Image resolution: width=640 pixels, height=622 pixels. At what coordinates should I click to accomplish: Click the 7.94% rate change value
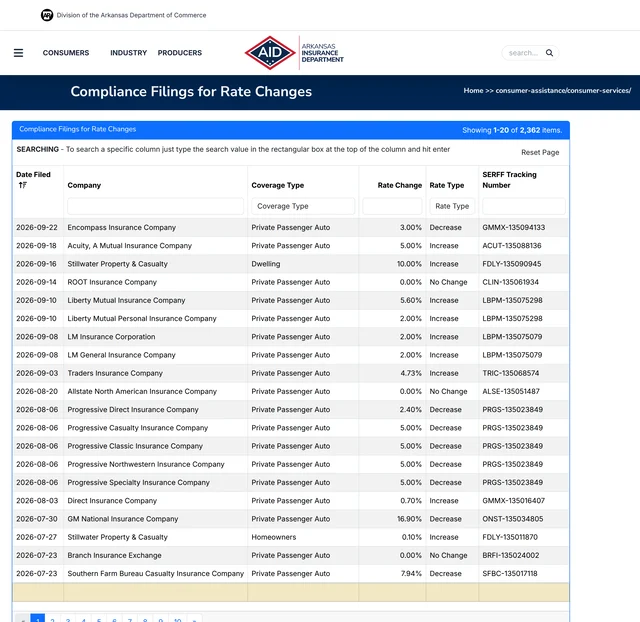tap(411, 573)
